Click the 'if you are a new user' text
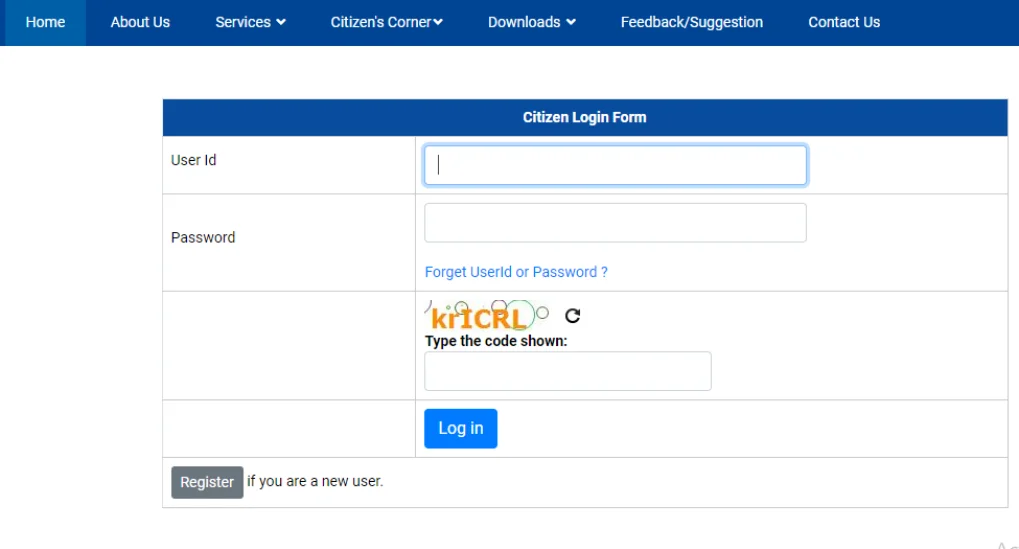 [315, 481]
